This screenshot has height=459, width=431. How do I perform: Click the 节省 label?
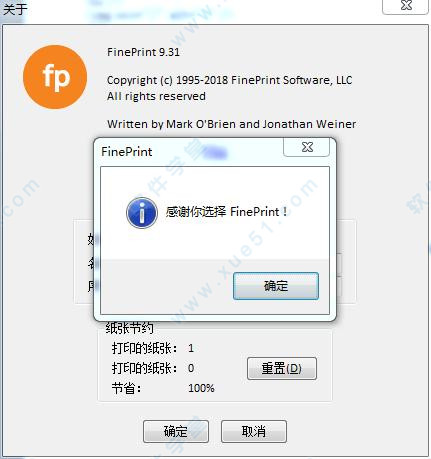click(126, 388)
